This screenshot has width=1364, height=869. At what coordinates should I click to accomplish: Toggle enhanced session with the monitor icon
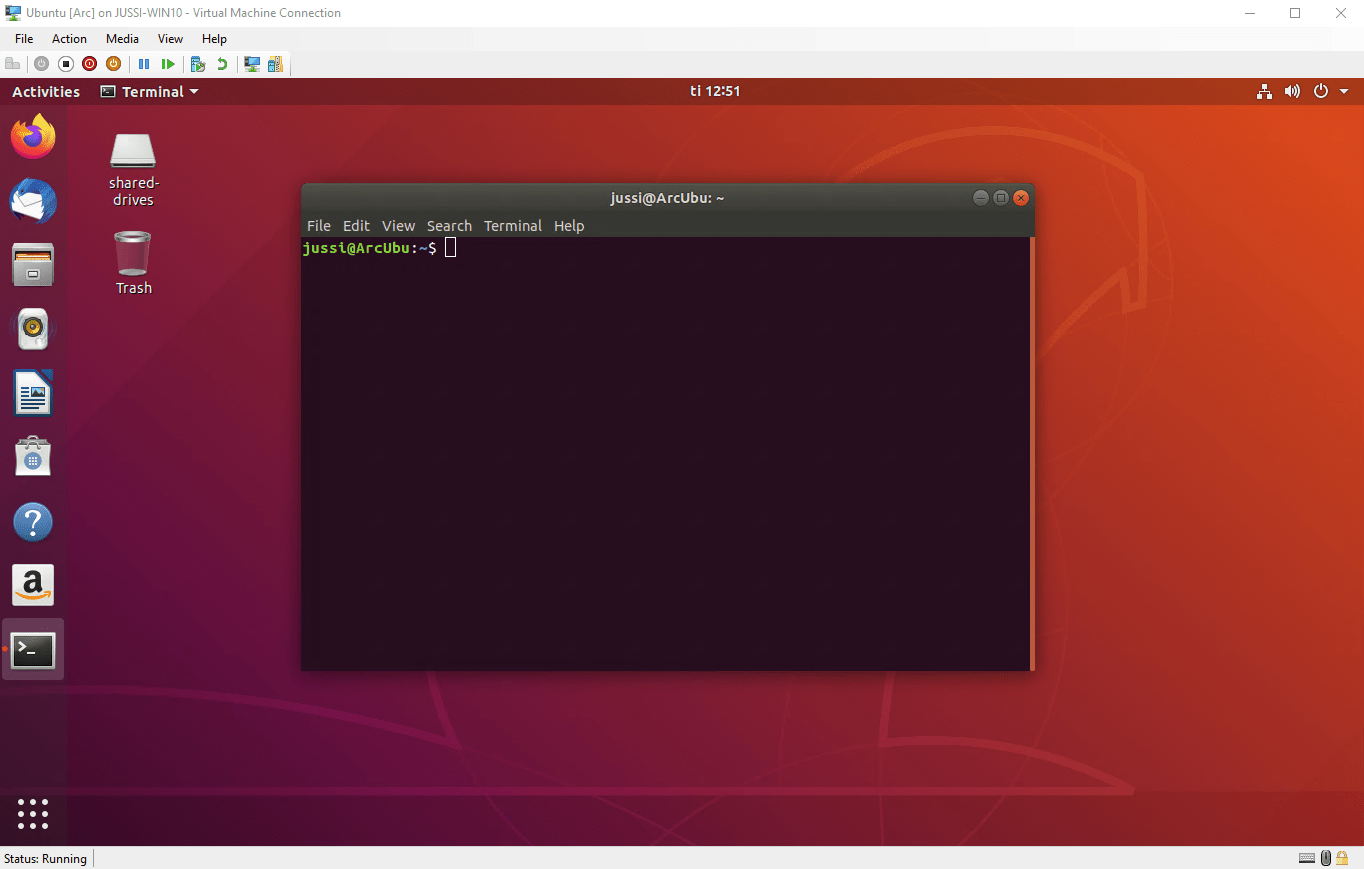(252, 64)
